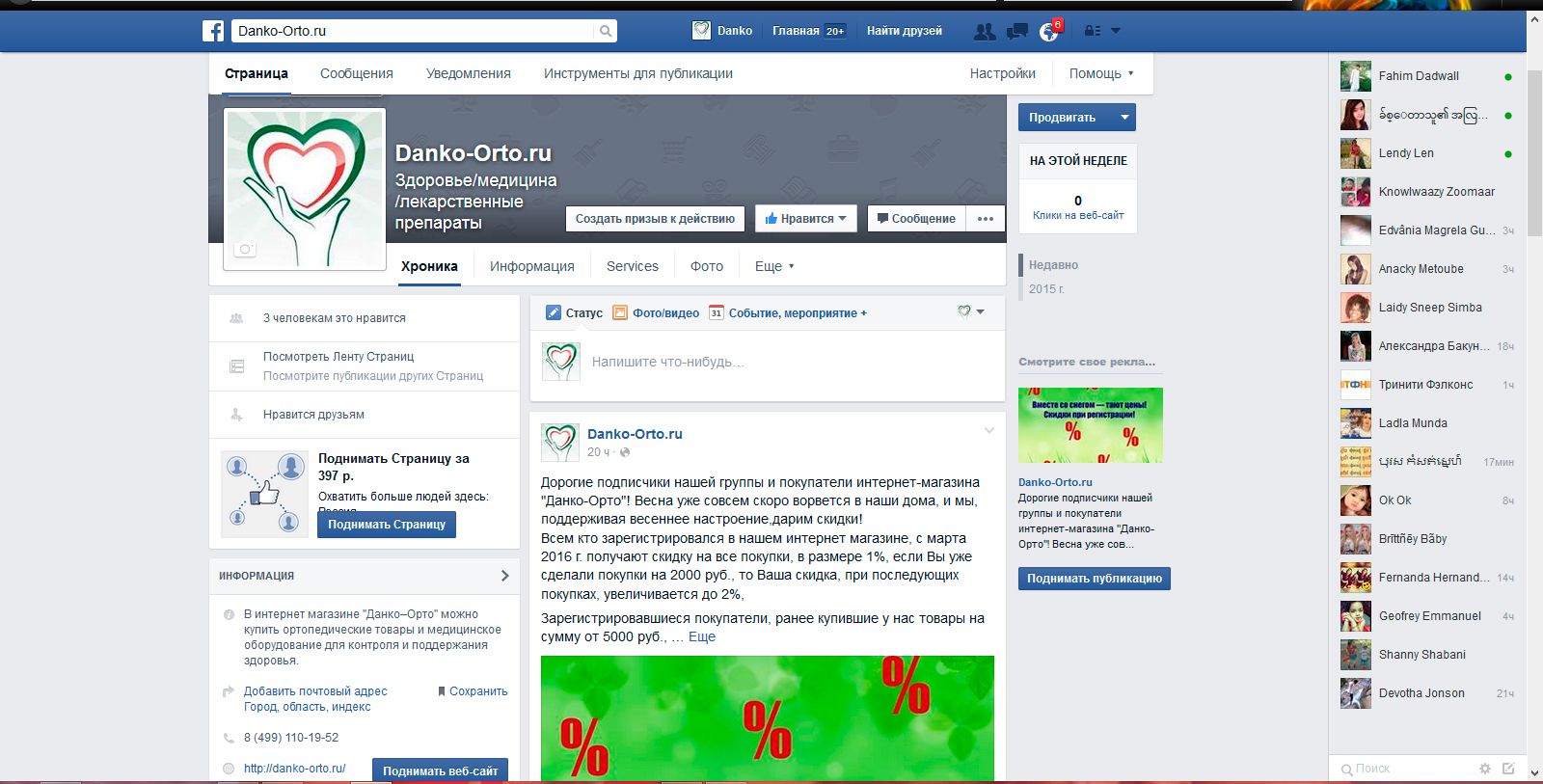Screen dimensions: 1543x784
Task: Select the Services tab
Action: tap(633, 266)
